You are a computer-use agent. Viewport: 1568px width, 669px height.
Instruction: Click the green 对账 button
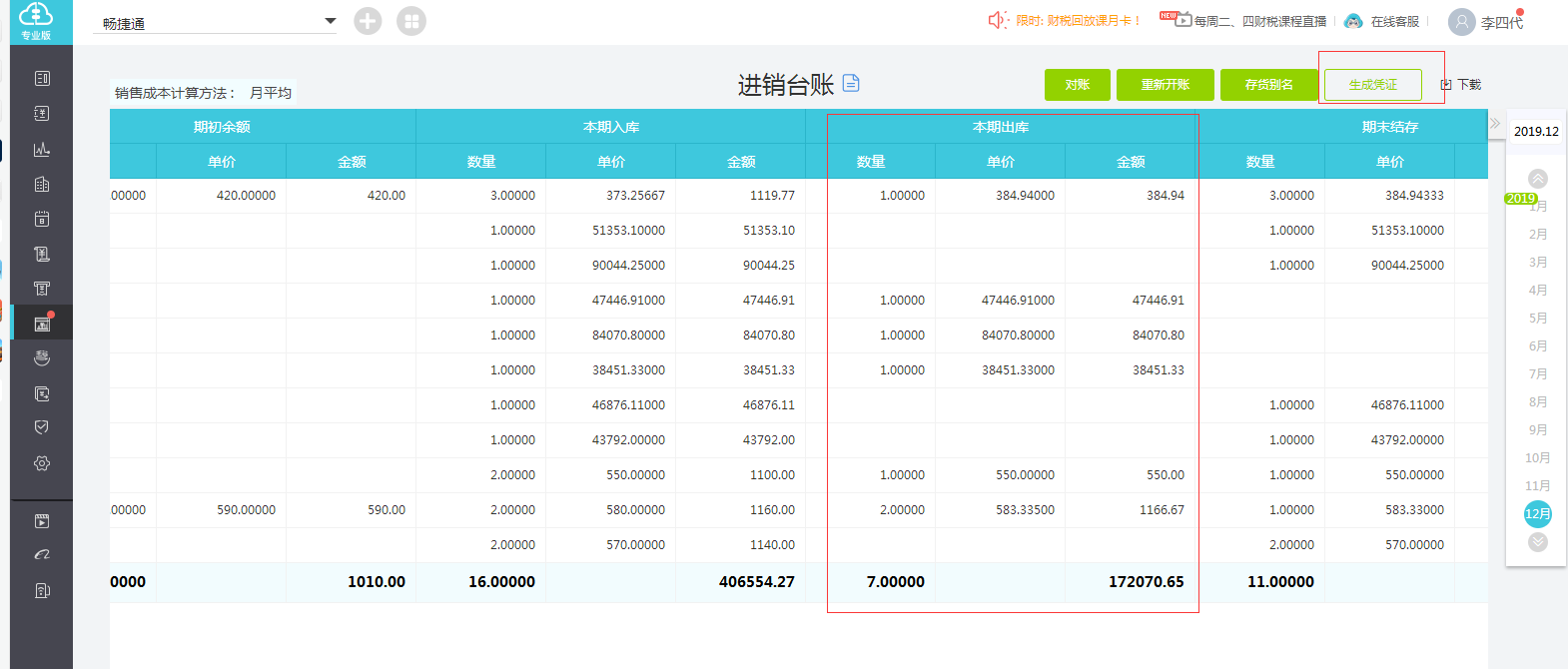[x=1077, y=85]
